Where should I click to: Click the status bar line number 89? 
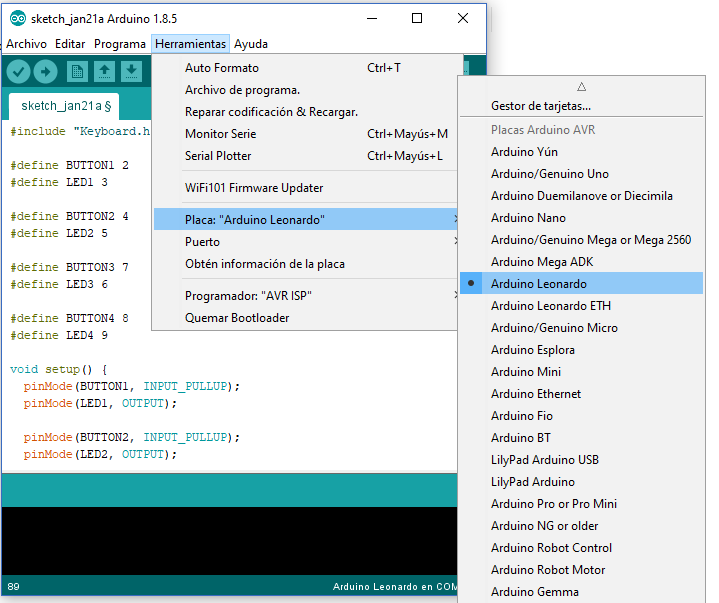click(13, 586)
